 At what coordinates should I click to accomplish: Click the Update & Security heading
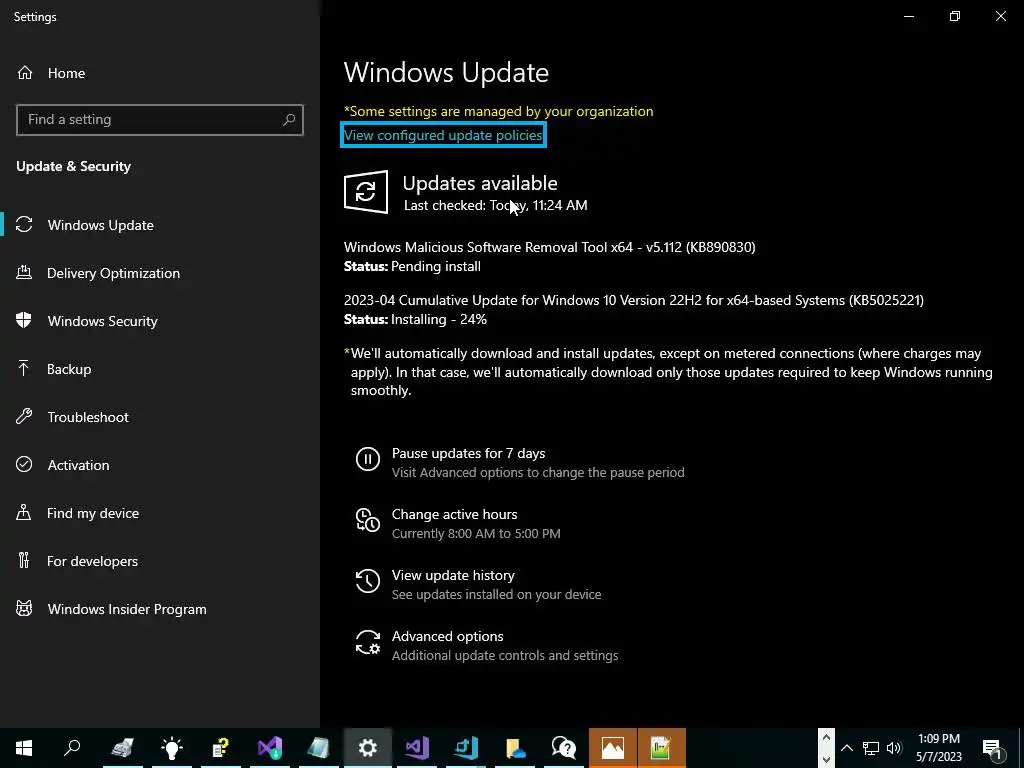click(74, 167)
